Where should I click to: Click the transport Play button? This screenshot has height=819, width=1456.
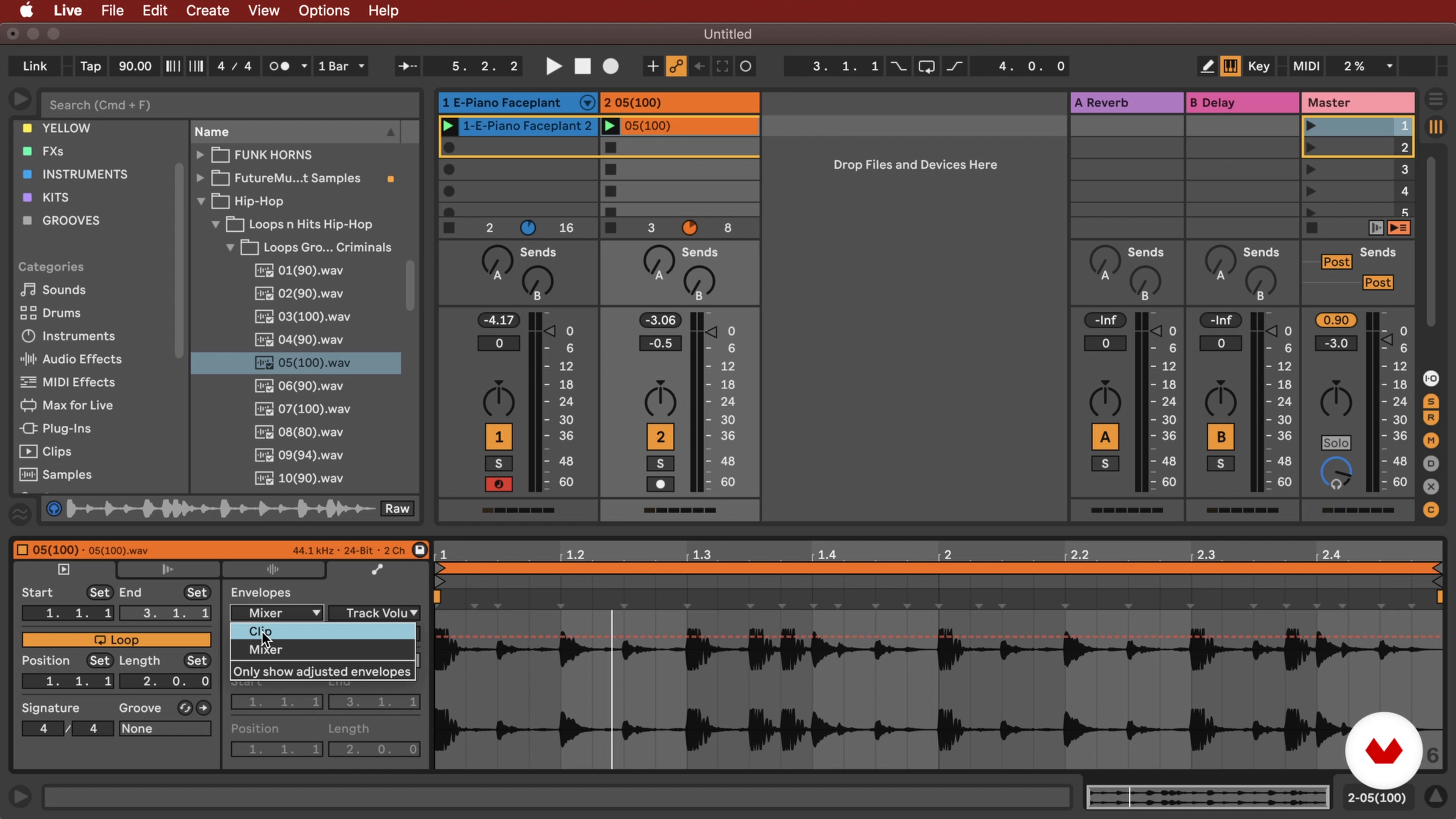tap(553, 66)
